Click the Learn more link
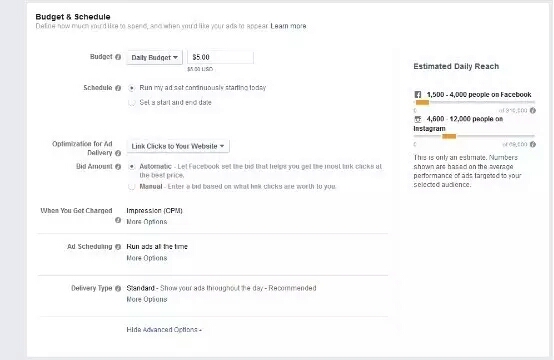The width and height of the screenshot is (554, 360). (x=288, y=26)
